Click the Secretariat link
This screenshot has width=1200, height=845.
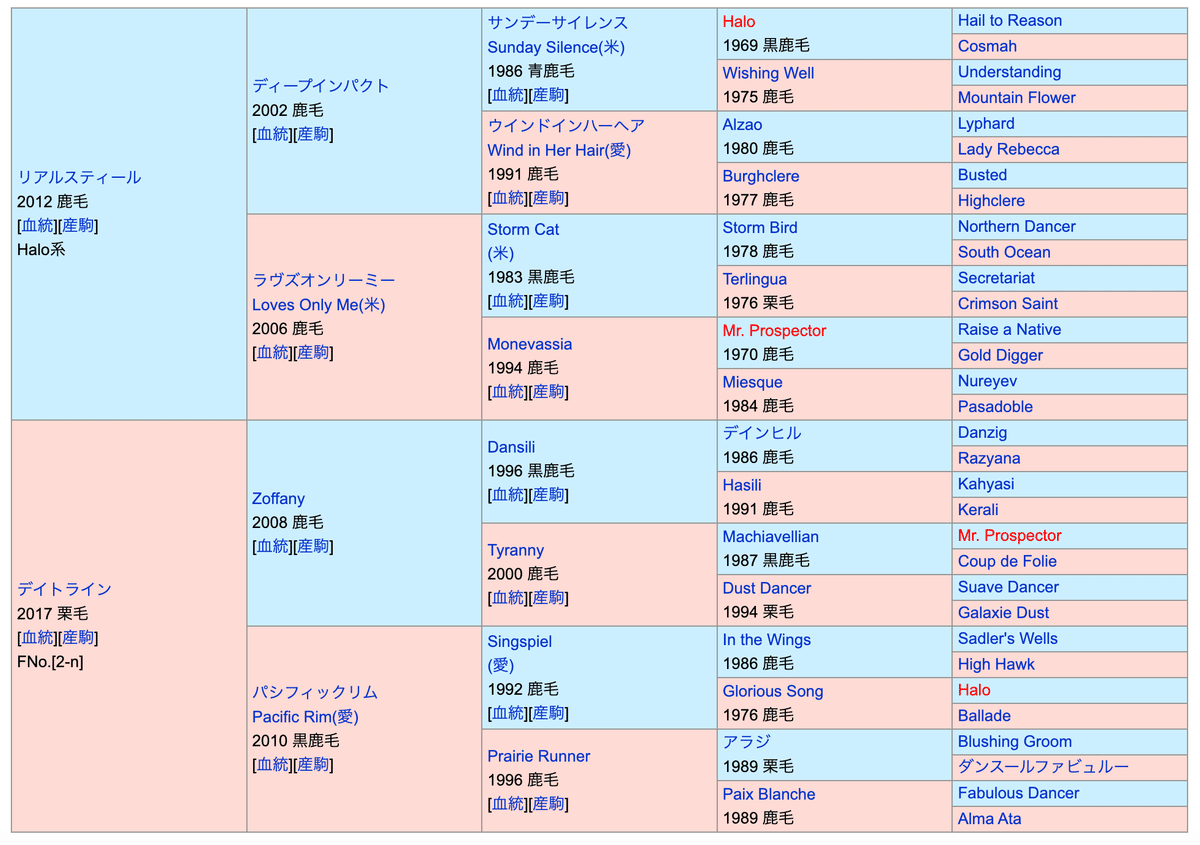996,278
